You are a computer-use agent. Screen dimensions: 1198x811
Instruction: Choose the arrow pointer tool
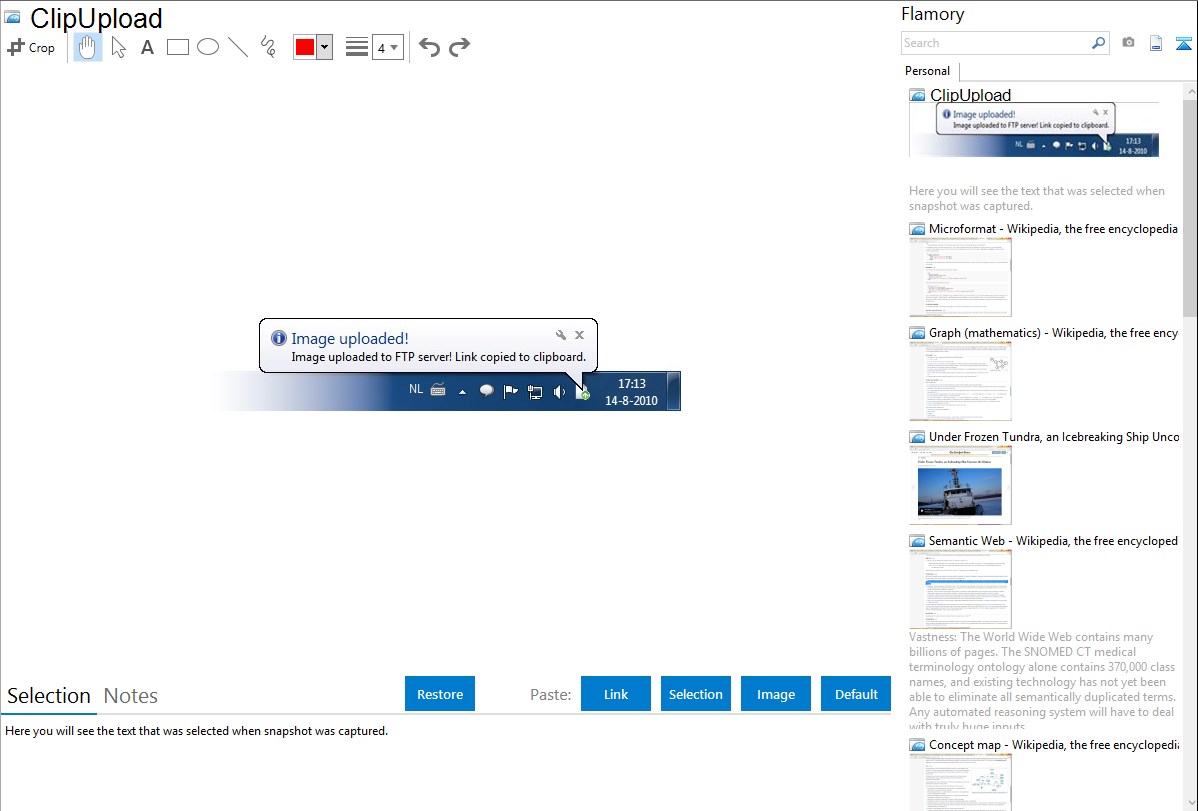click(118, 47)
